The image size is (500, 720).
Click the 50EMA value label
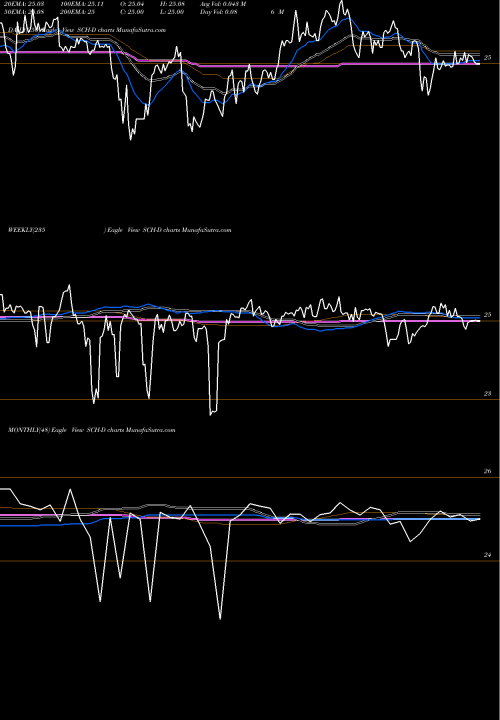click(23, 12)
